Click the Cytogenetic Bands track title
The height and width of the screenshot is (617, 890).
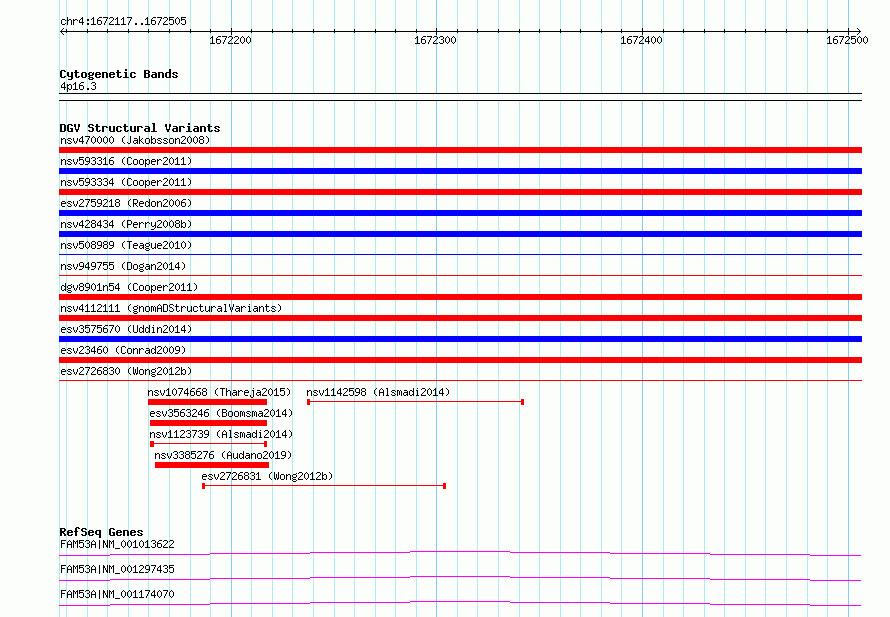(x=119, y=74)
